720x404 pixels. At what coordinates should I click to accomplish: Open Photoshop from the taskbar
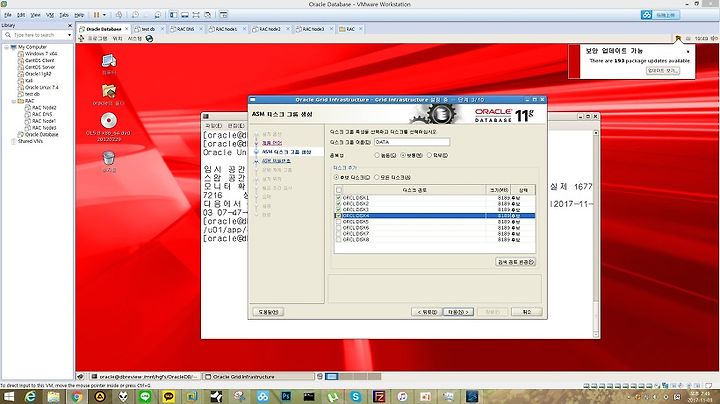click(x=286, y=396)
